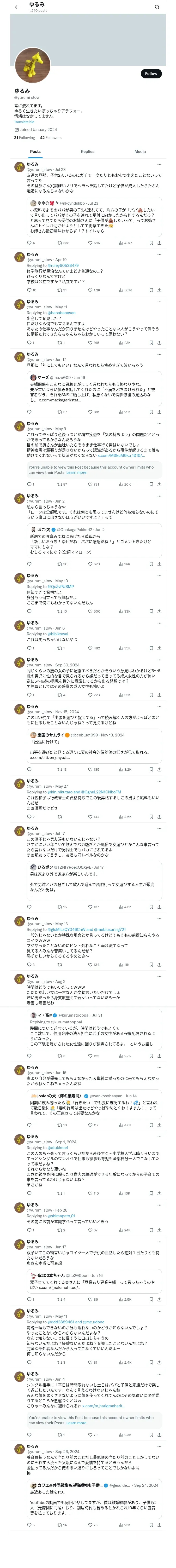Click the Translate bio link
The image size is (176, 1568).
tap(24, 122)
